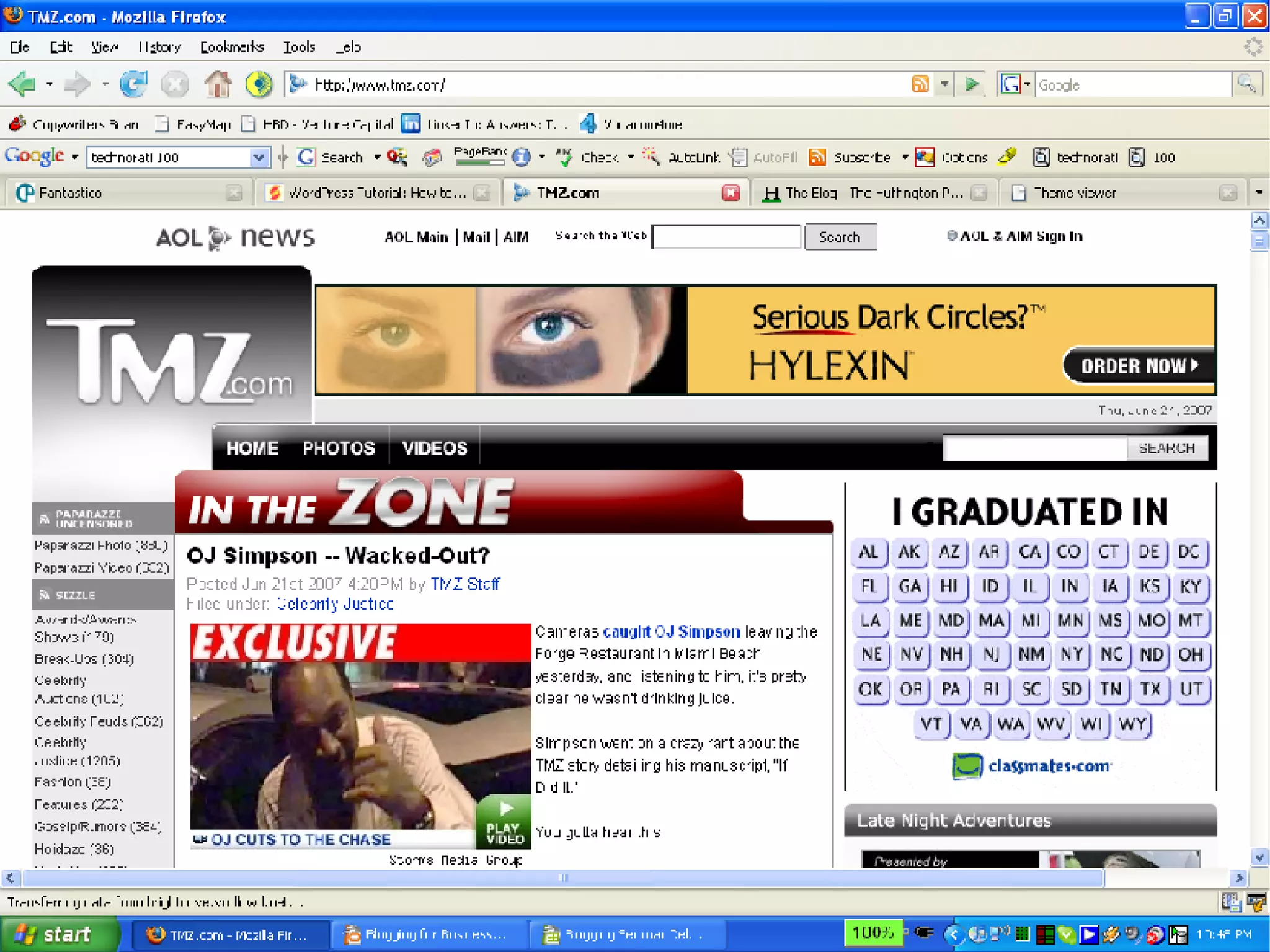
Task: Open the all-tabs list dropdown arrow
Action: (1258, 193)
